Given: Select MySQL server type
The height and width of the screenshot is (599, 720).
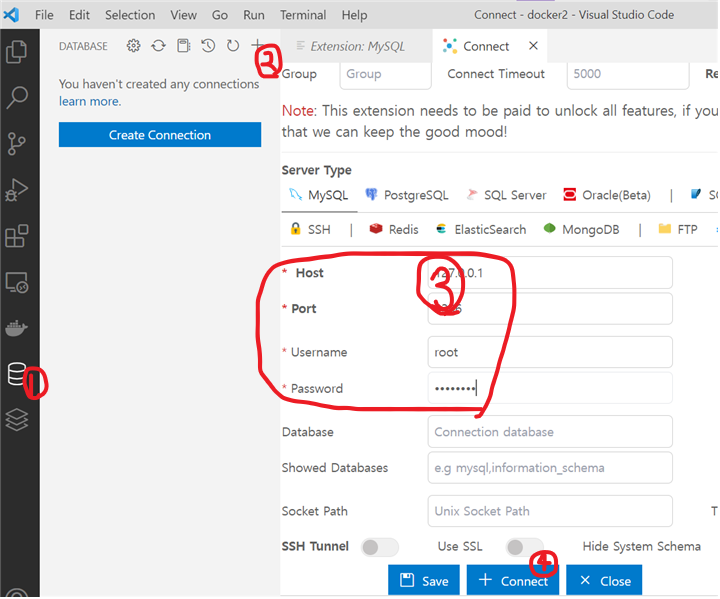Looking at the screenshot, I should pos(319,195).
